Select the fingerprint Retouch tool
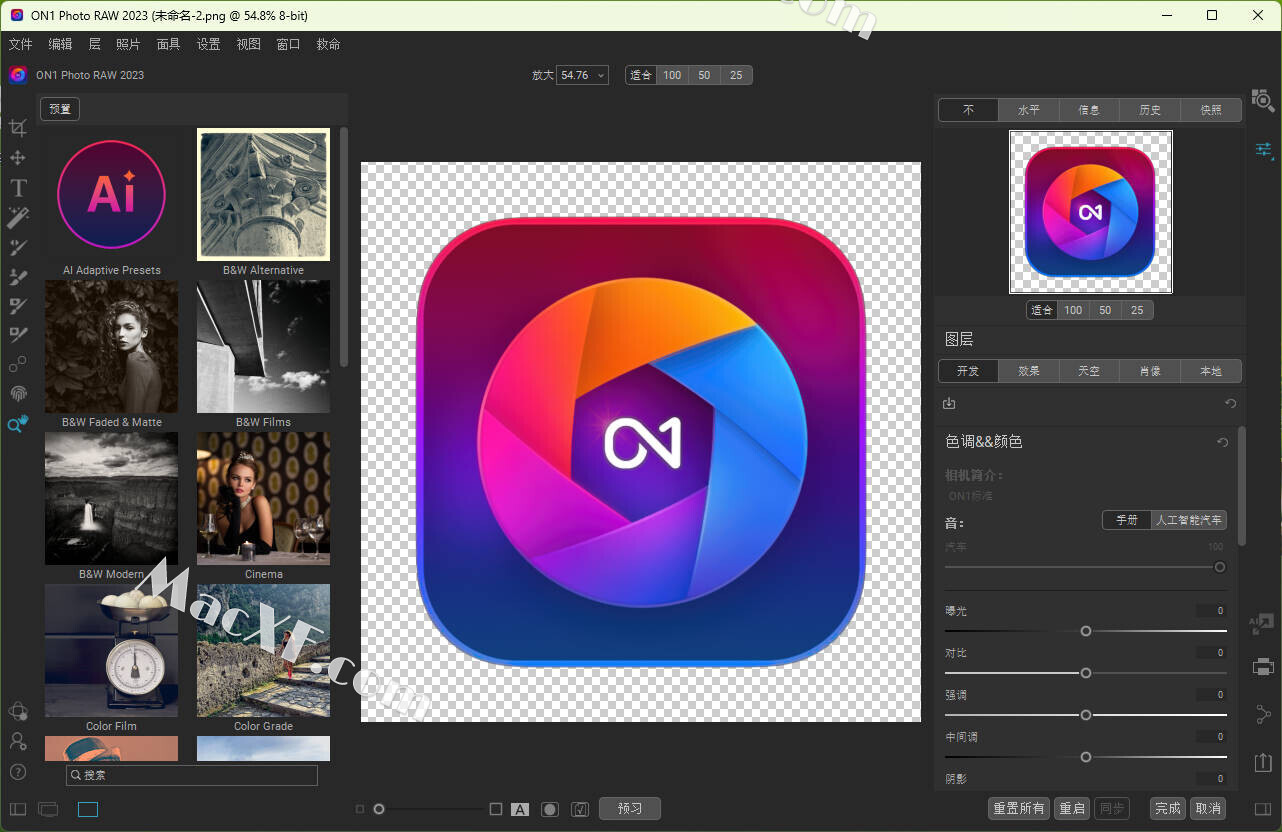Screen dimensions: 1282x832 pyautogui.click(x=18, y=394)
